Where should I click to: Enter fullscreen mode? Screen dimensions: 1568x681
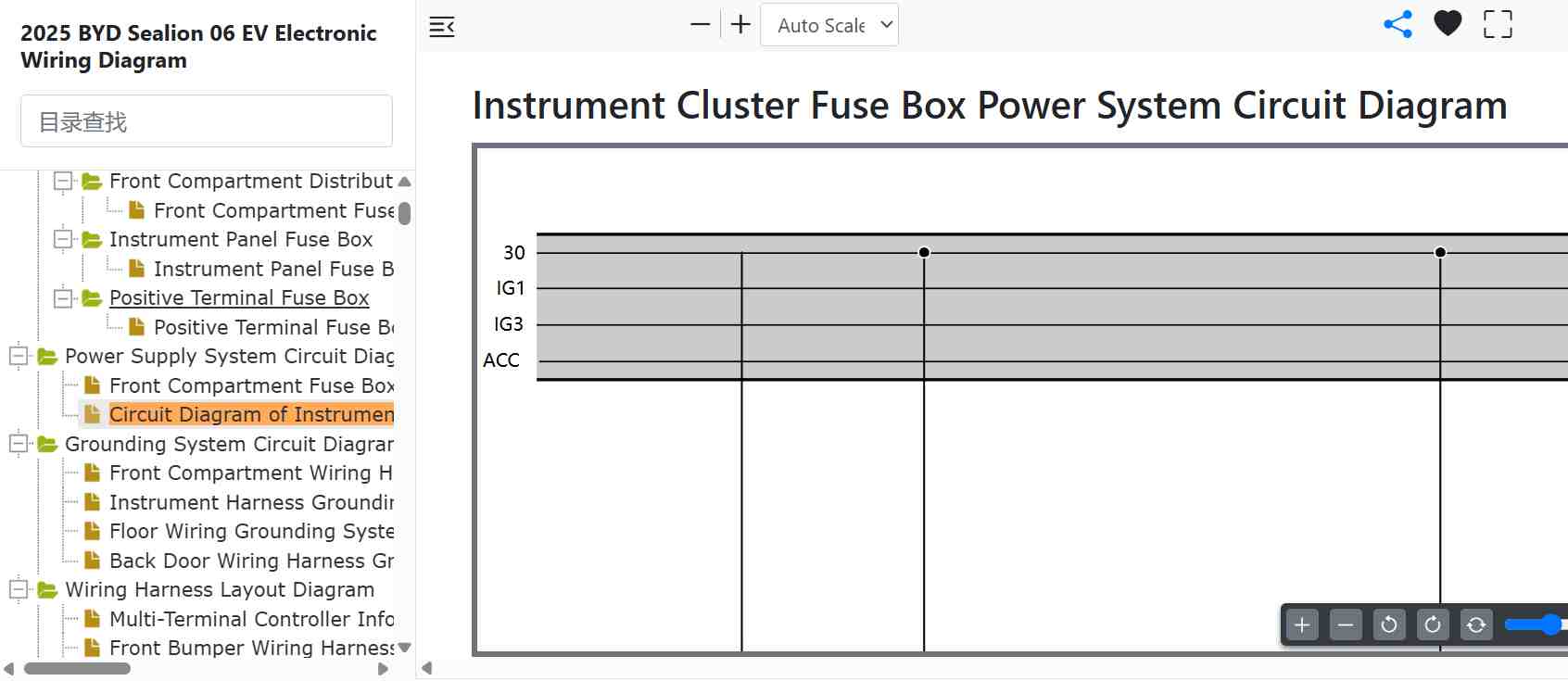coord(1498,25)
